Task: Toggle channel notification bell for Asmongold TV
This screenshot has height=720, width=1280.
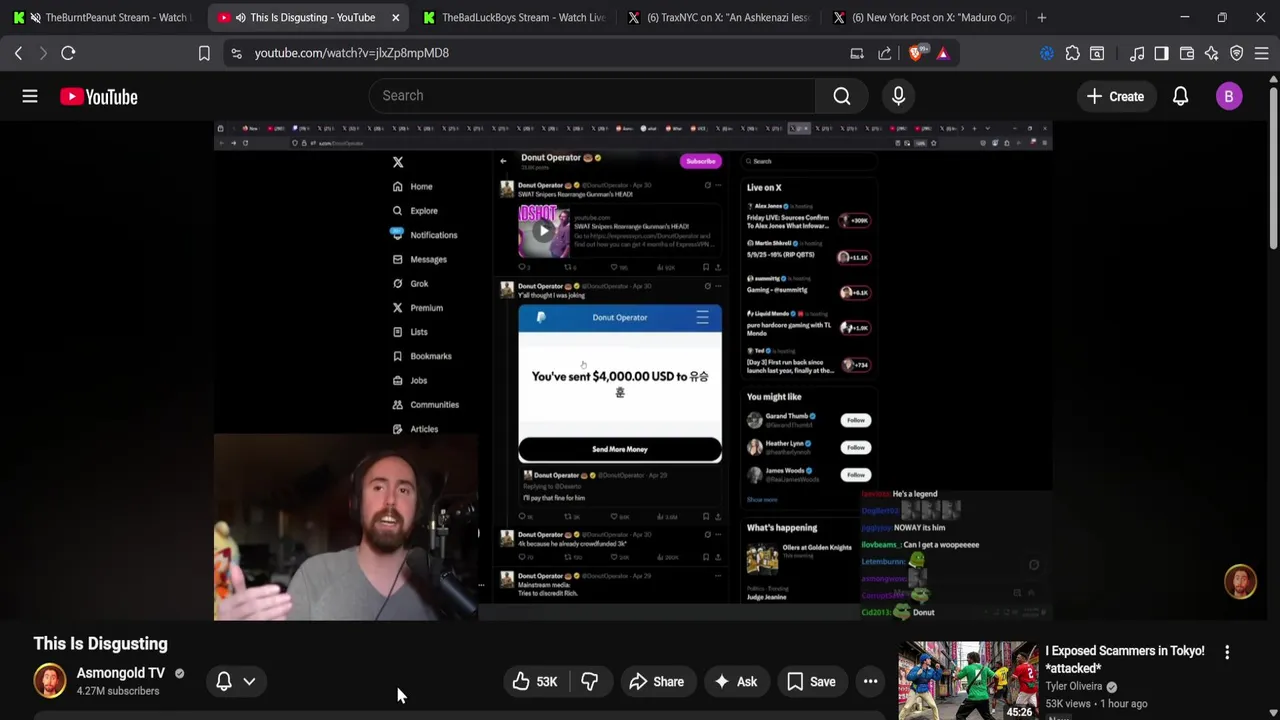Action: tap(224, 682)
